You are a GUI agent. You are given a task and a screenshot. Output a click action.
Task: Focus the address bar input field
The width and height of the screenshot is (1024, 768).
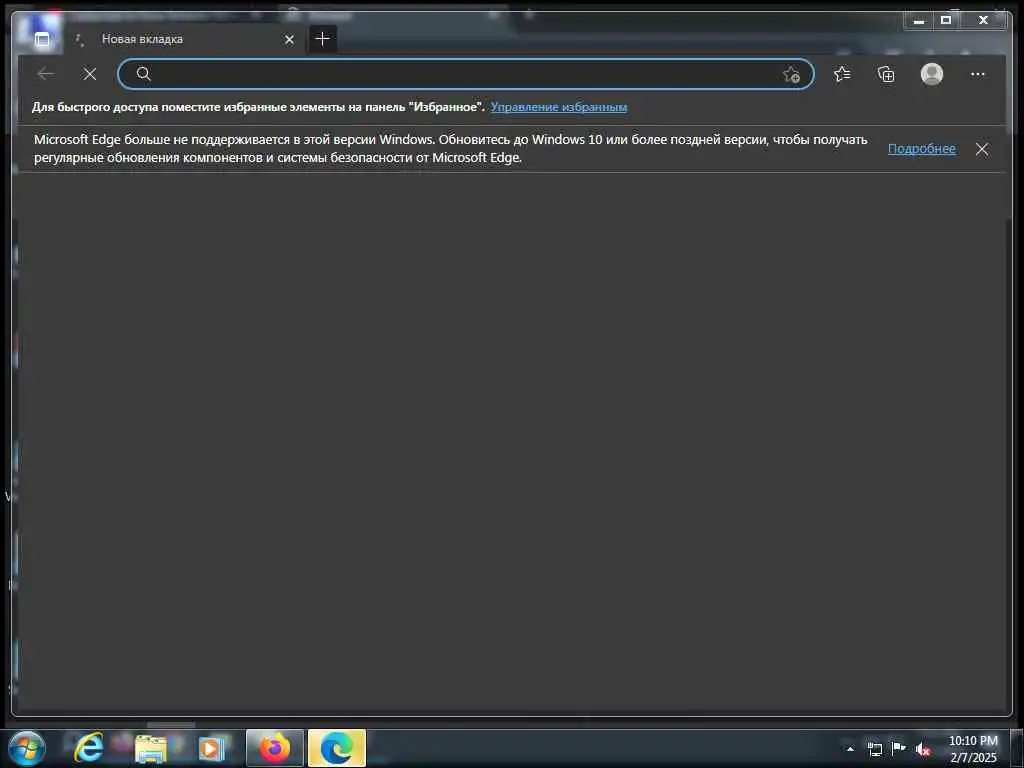tap(465, 74)
